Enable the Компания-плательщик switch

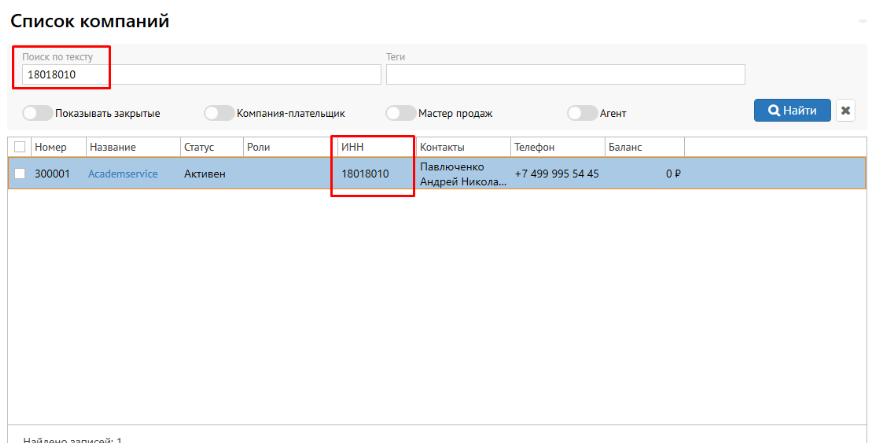[218, 114]
